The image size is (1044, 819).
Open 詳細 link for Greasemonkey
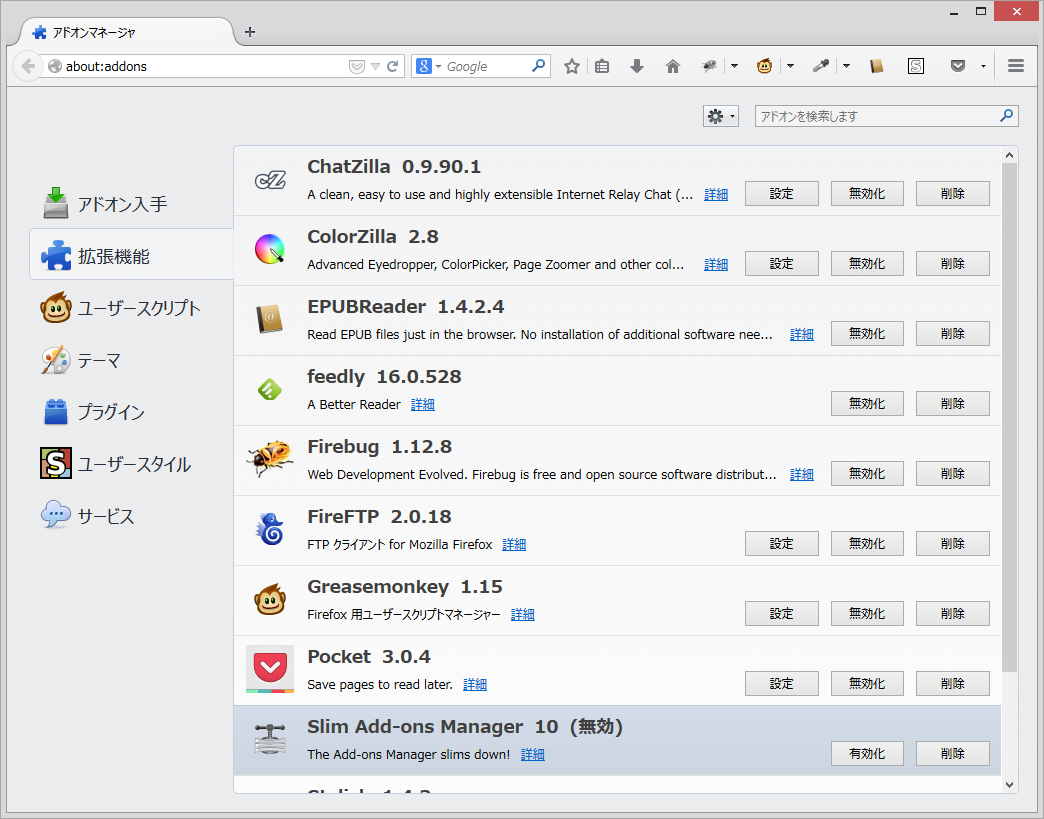pyautogui.click(x=523, y=615)
